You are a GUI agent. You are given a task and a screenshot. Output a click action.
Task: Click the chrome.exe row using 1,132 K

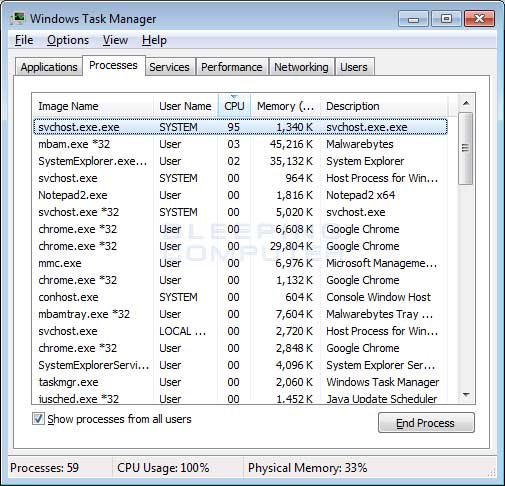point(240,280)
